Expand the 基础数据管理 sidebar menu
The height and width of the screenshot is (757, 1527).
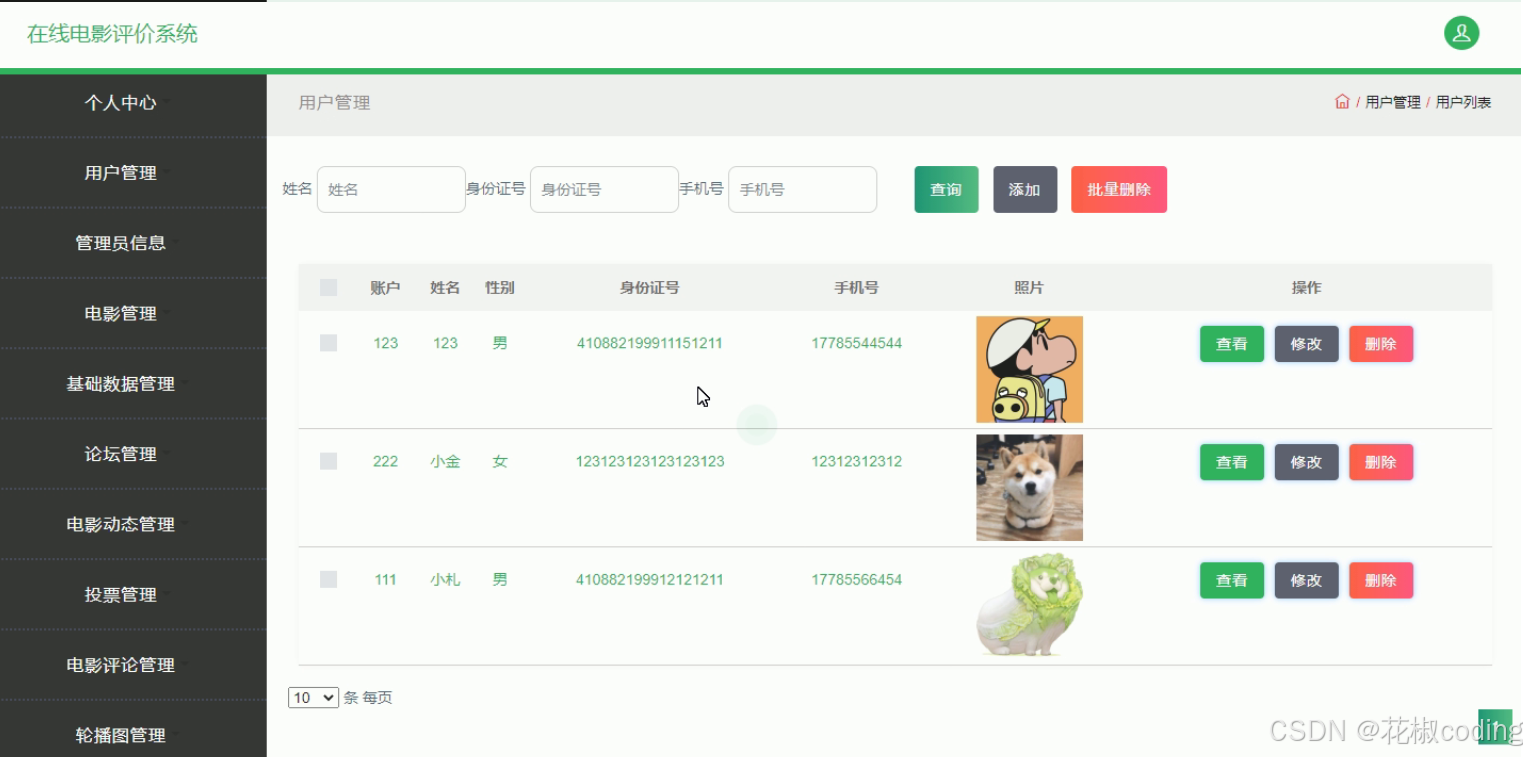coord(133,384)
